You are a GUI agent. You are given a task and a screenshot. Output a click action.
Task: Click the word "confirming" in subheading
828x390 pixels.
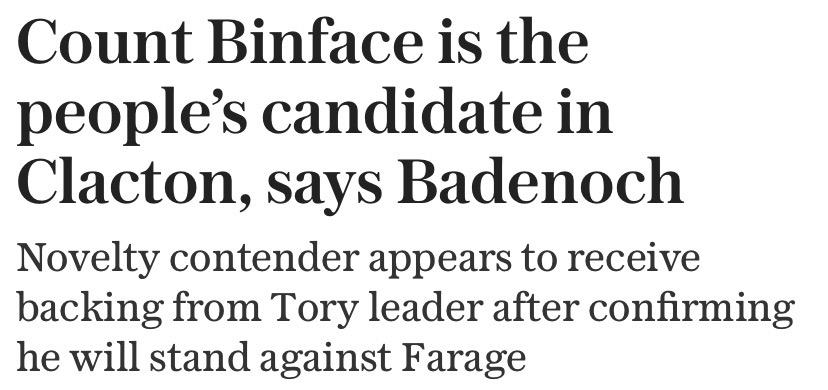pos(692,310)
